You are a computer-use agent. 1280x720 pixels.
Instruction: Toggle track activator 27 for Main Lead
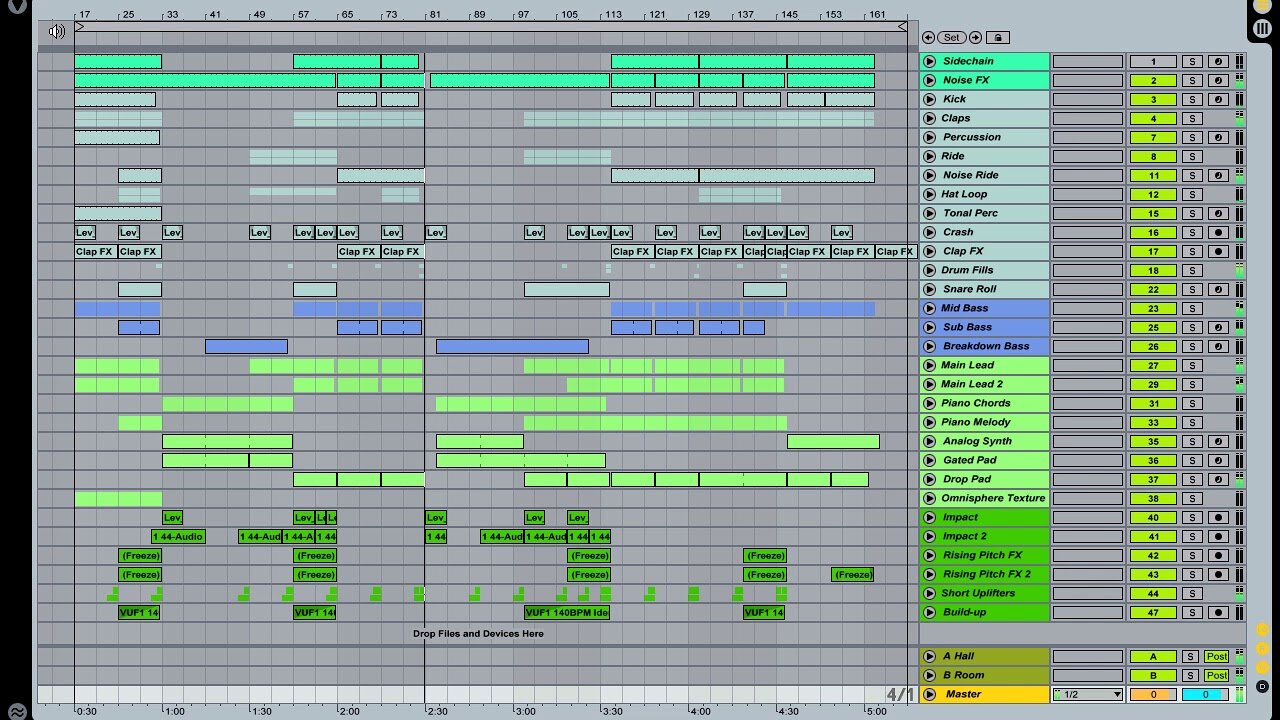click(x=1153, y=365)
